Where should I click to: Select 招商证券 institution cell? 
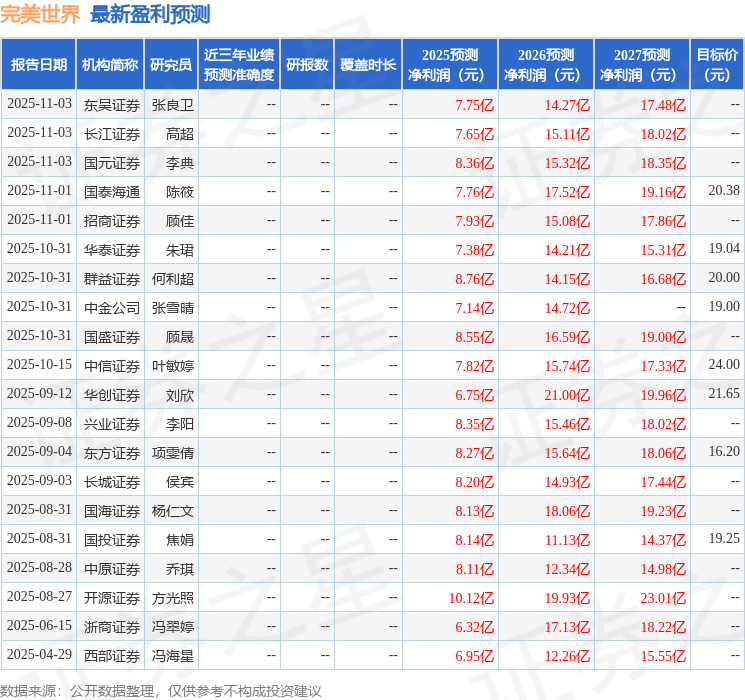[x=112, y=221]
